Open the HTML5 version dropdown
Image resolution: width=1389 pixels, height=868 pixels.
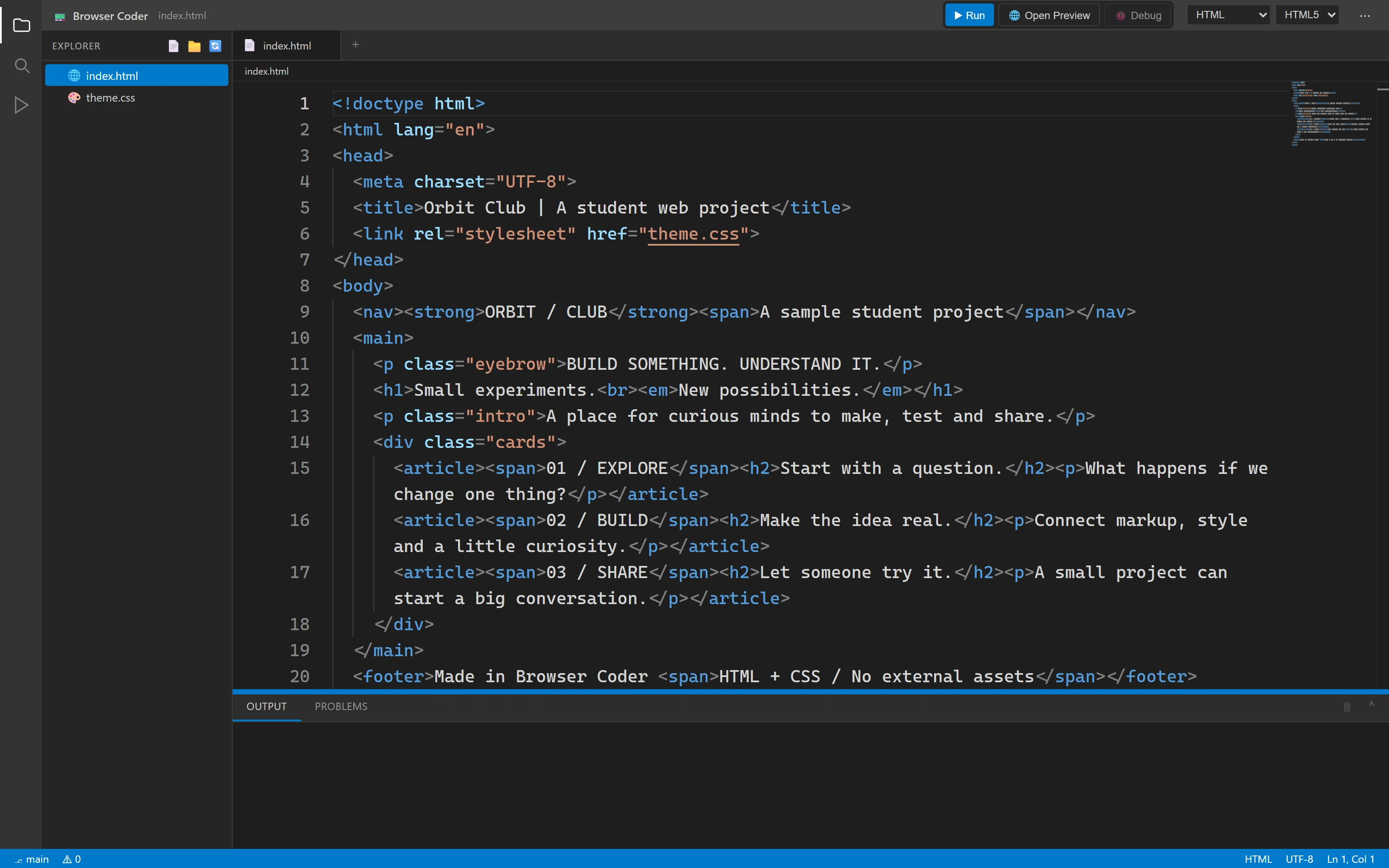tap(1307, 15)
